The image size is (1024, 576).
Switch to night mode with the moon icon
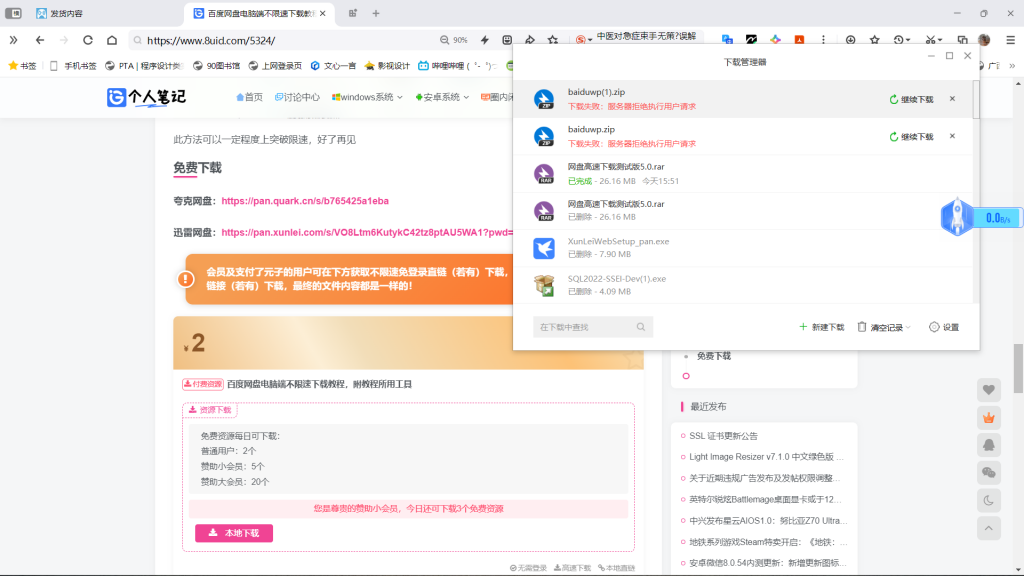click(x=989, y=501)
